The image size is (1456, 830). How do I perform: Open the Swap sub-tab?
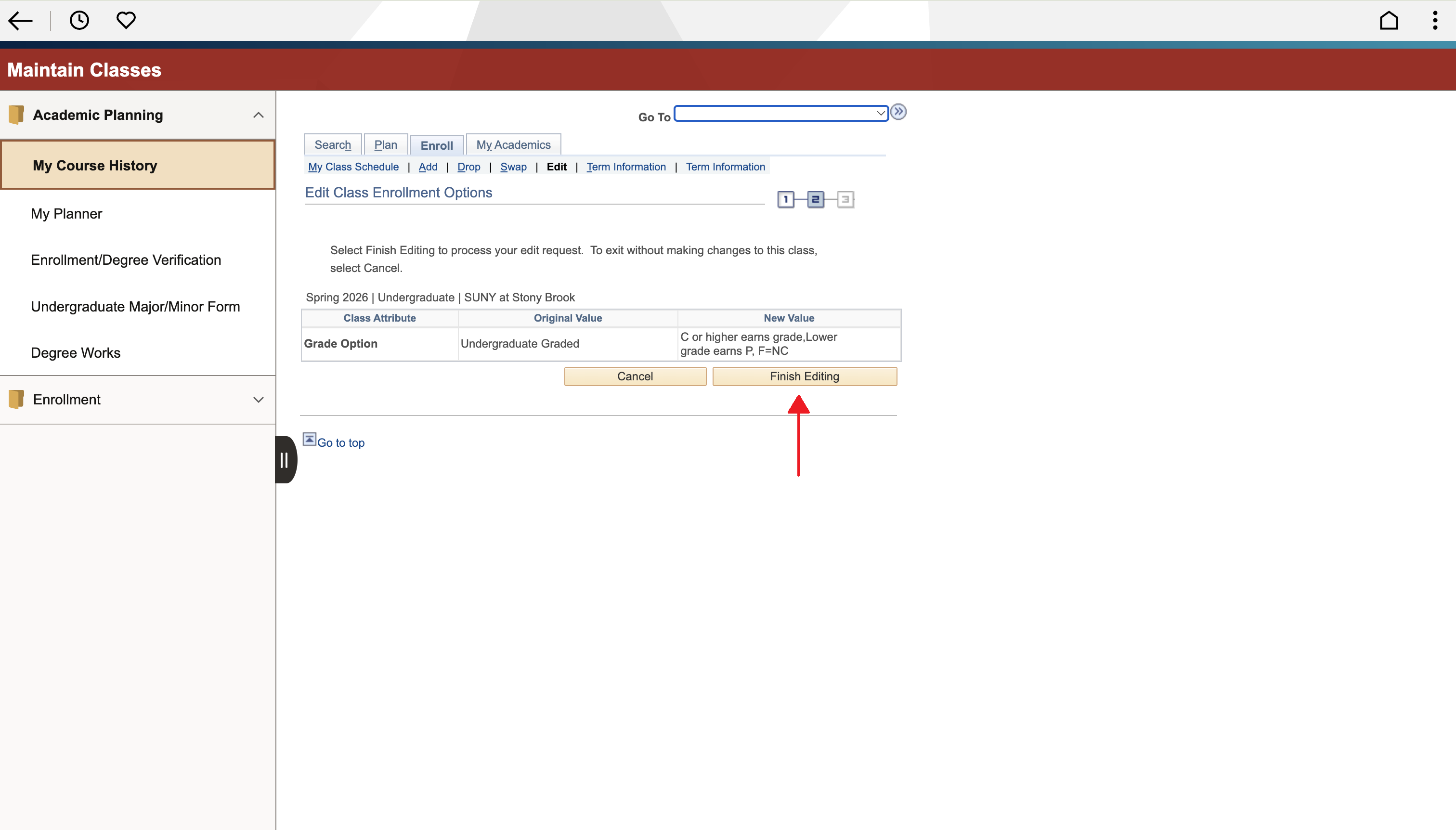point(514,167)
